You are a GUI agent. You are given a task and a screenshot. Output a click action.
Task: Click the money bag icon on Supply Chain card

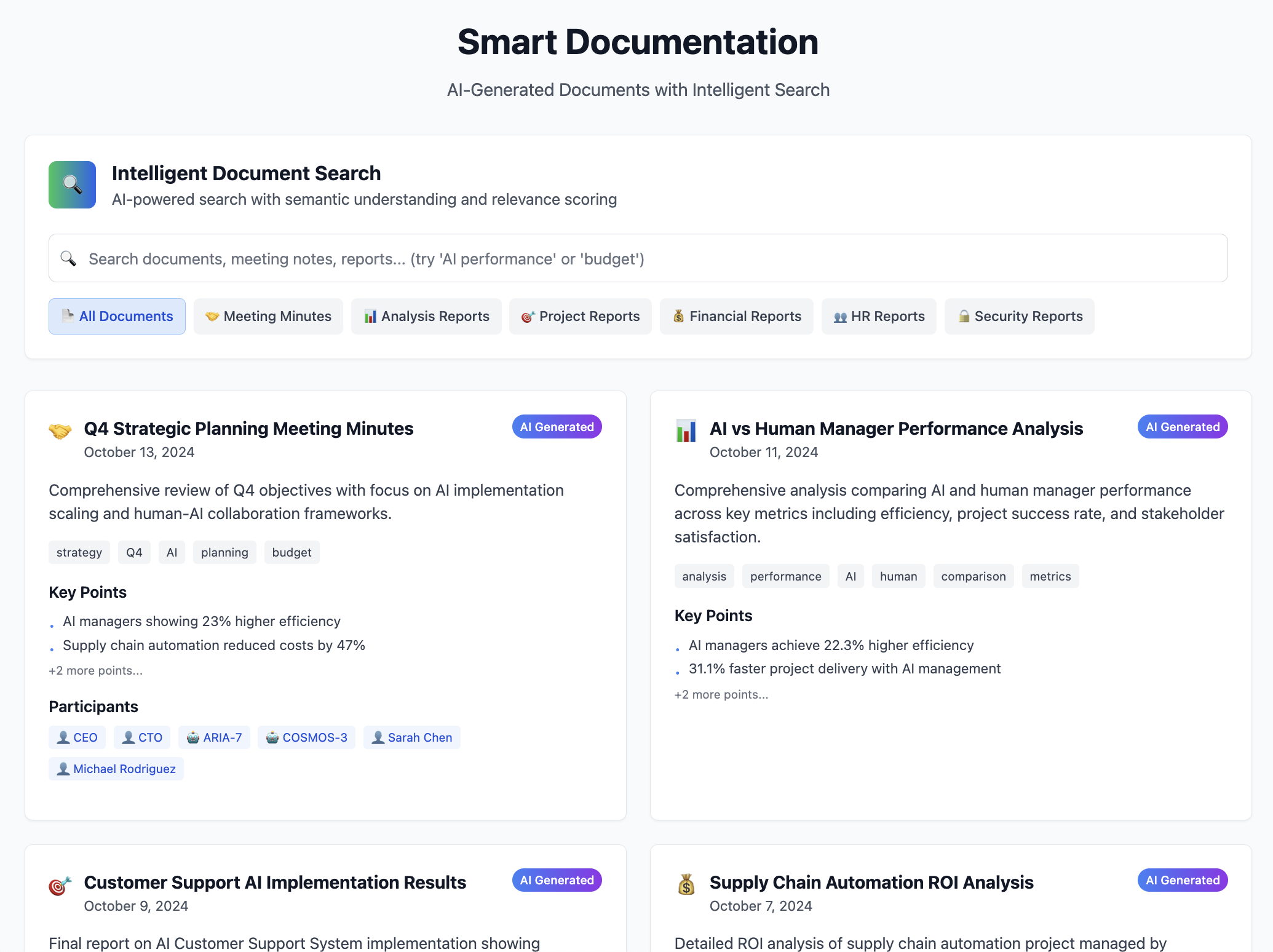(686, 883)
